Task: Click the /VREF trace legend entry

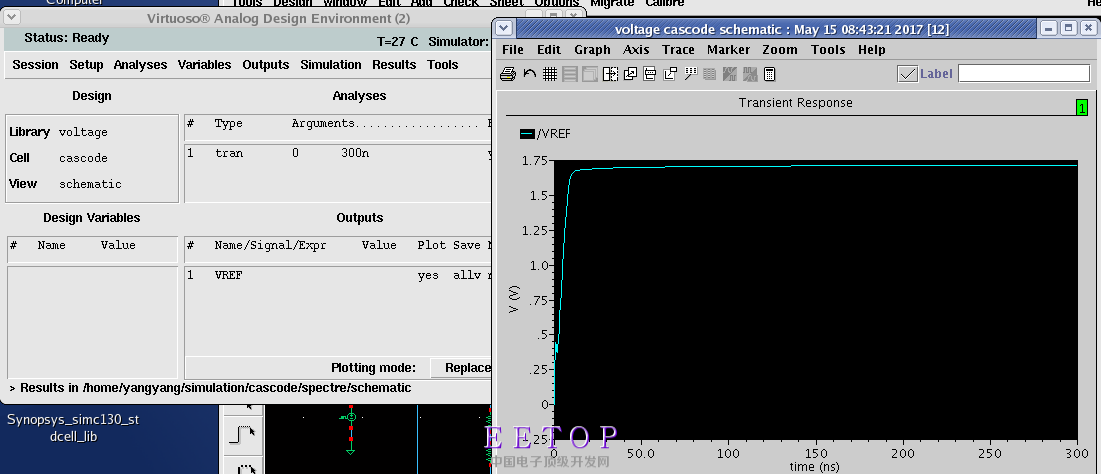Action: [x=546, y=134]
